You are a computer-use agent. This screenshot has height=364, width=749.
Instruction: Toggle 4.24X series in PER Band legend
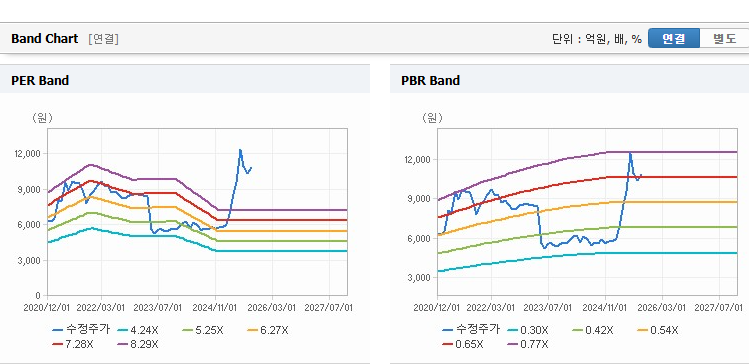pyautogui.click(x=139, y=330)
